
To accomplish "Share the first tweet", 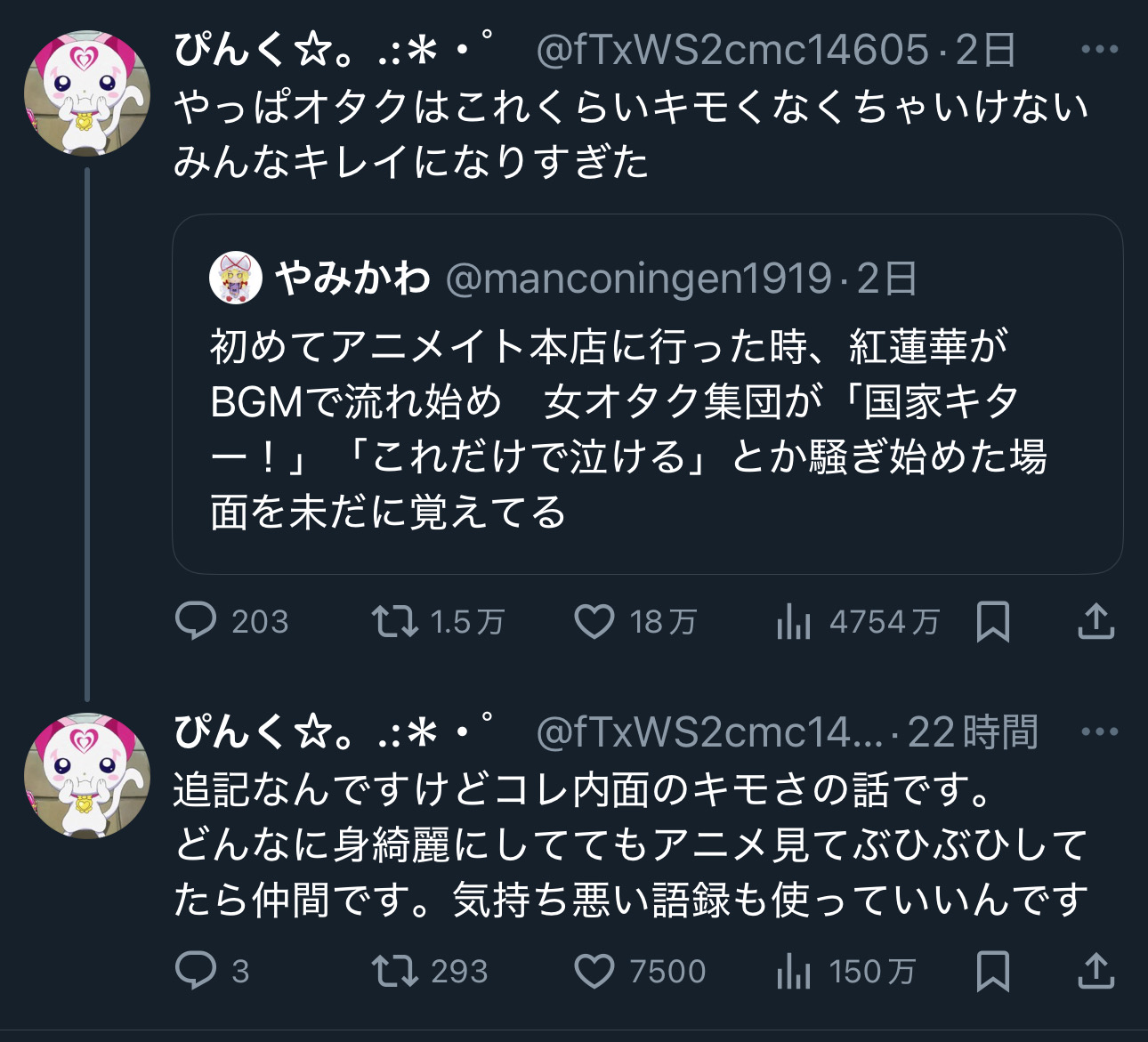I will pyautogui.click(x=1095, y=621).
